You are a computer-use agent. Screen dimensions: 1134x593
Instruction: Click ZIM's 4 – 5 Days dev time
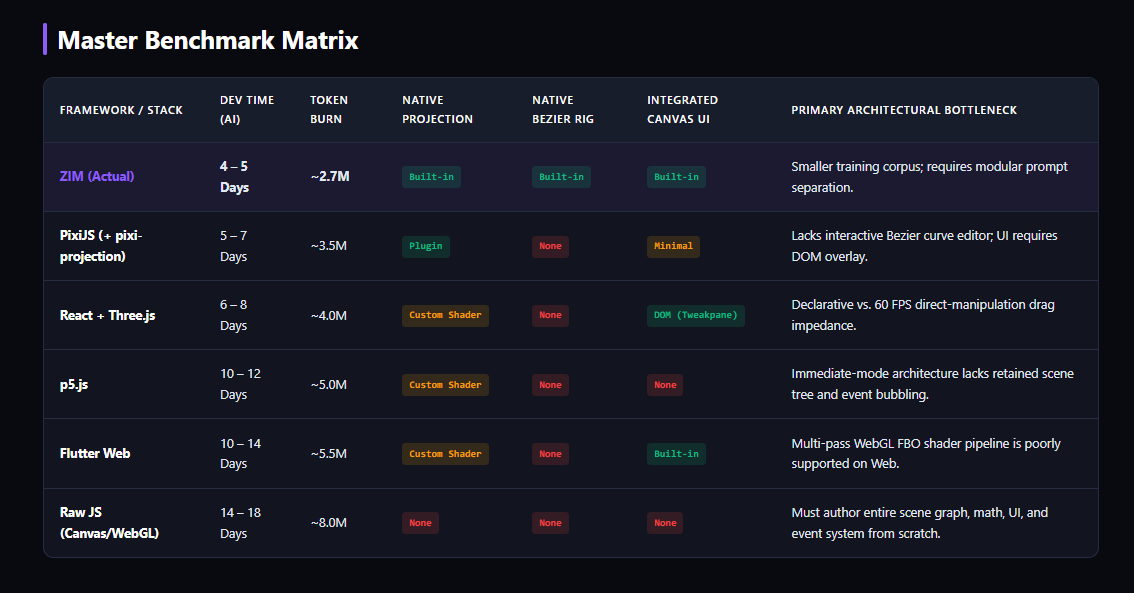point(234,176)
